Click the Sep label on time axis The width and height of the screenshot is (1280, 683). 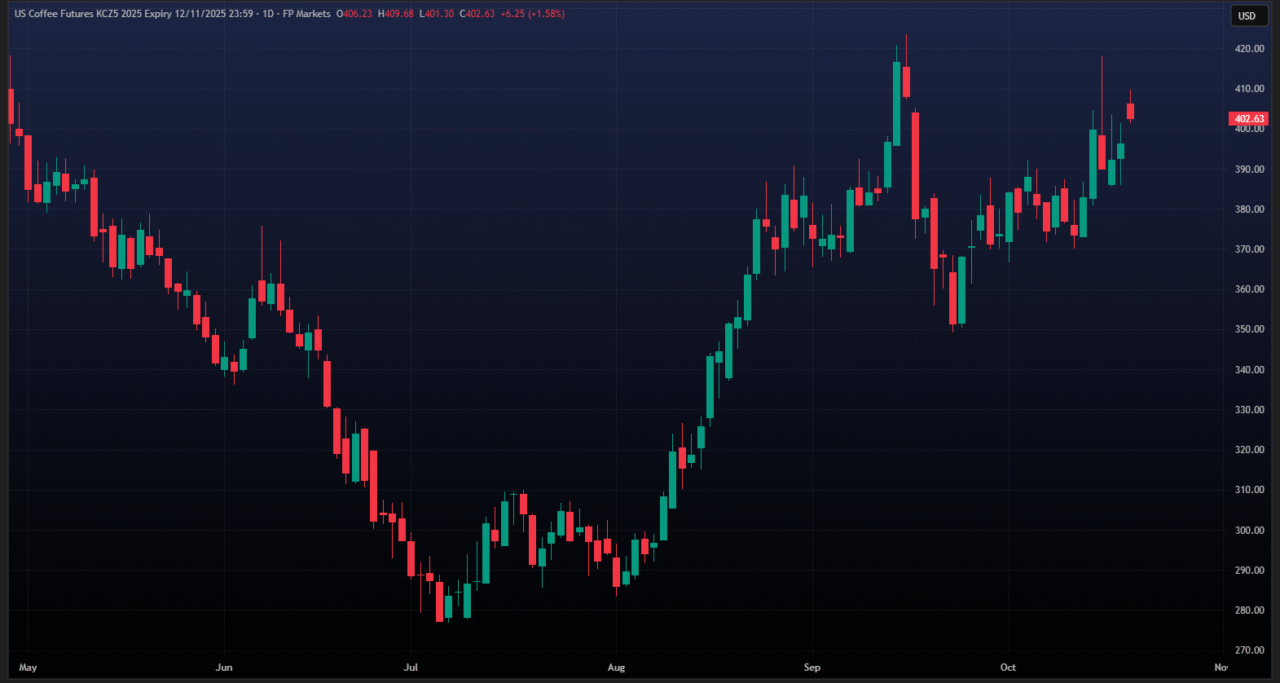(812, 667)
